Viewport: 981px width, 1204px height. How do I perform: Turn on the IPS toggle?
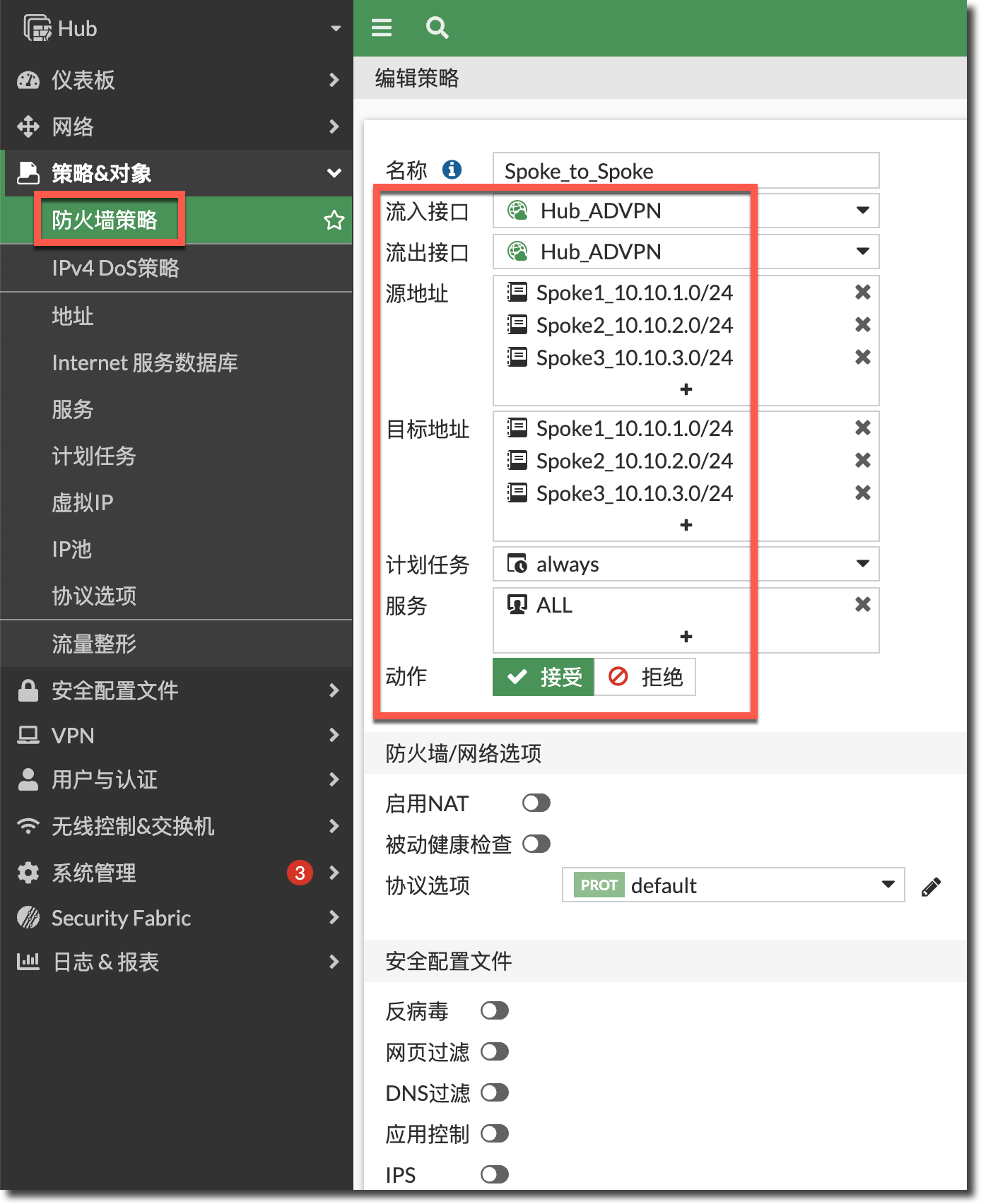[x=494, y=1175]
